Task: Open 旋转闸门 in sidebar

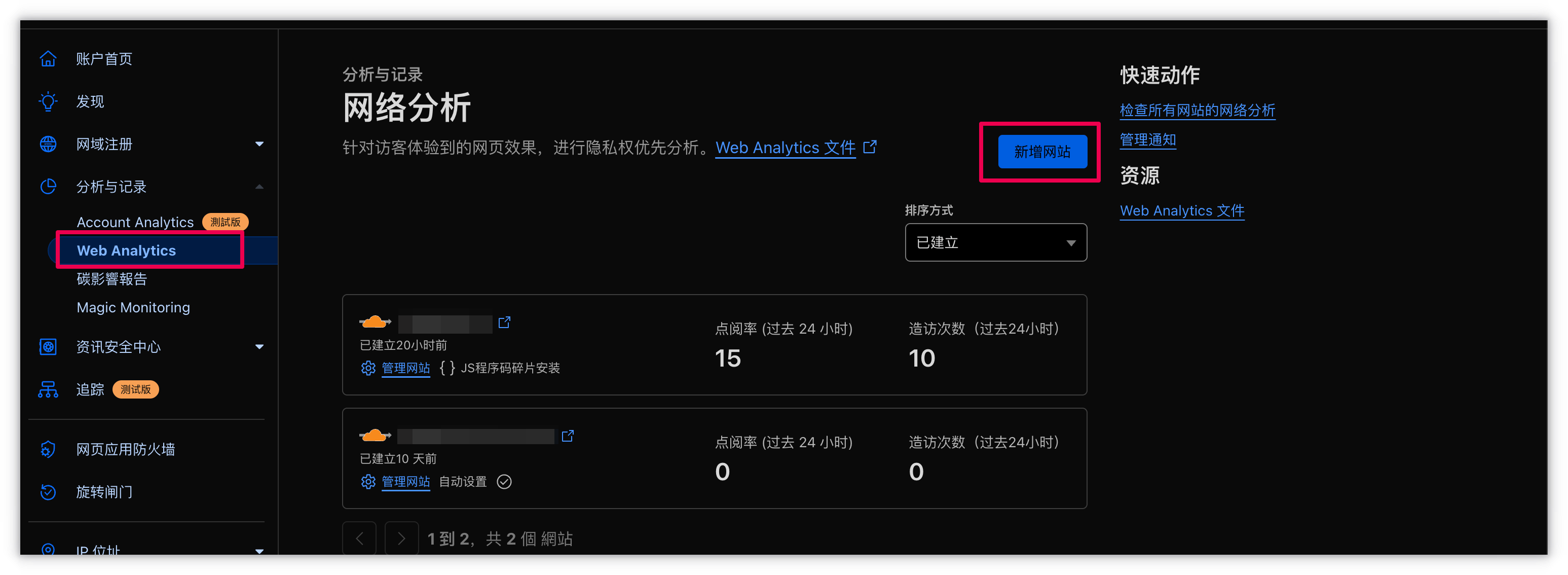Action: pos(104,491)
